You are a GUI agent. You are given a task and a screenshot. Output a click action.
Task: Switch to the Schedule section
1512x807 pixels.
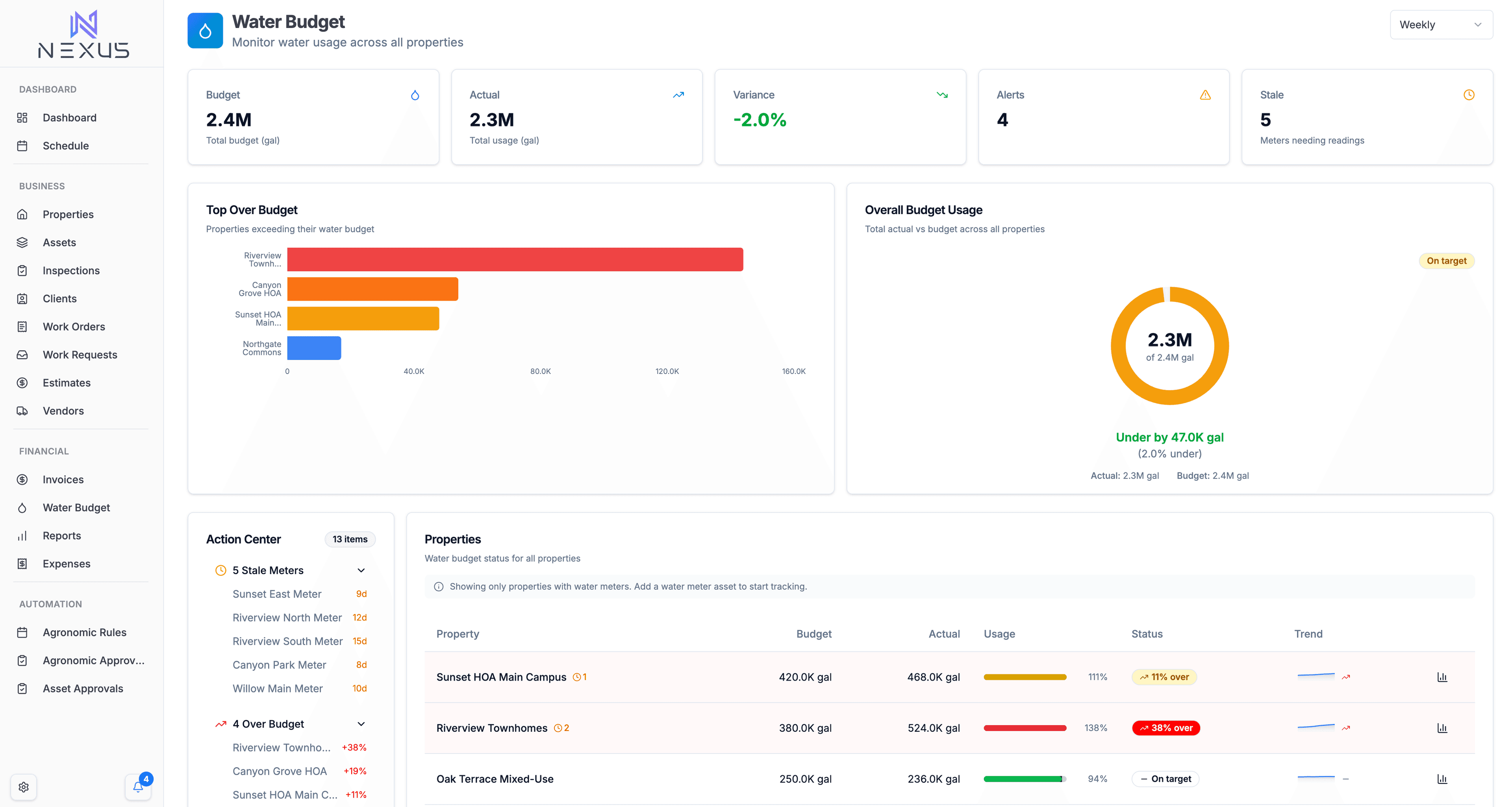point(65,146)
